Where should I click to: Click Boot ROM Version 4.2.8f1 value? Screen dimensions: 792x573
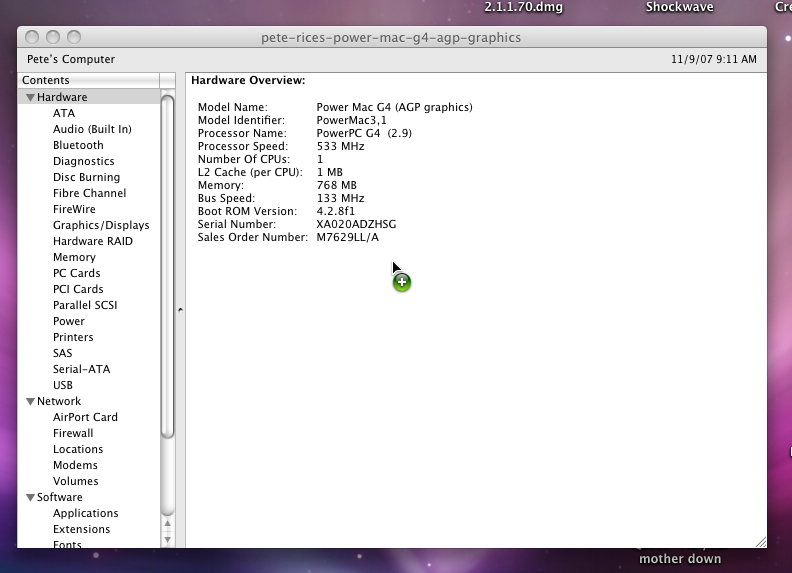pyautogui.click(x=335, y=211)
